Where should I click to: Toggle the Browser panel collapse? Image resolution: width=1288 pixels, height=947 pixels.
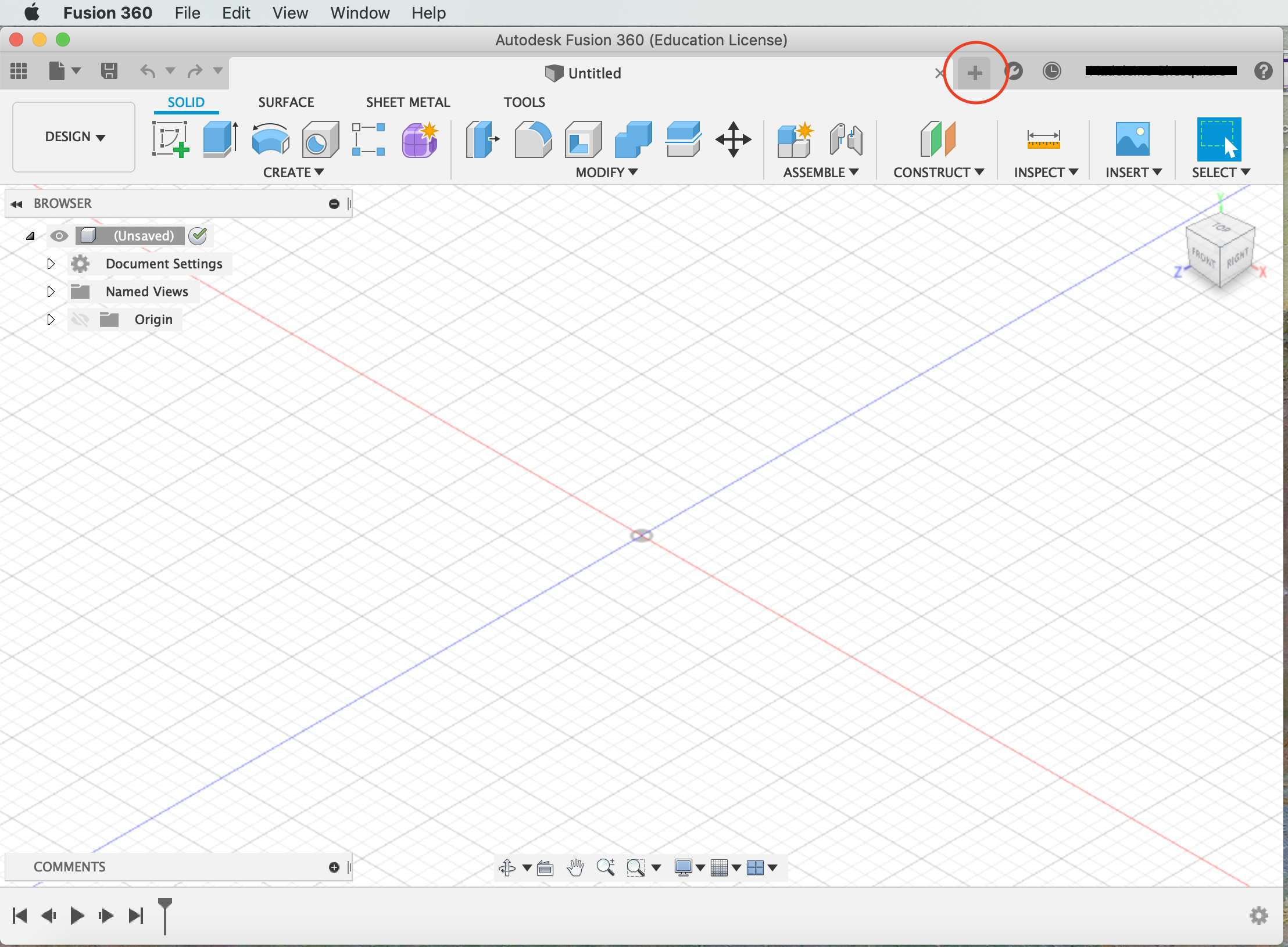(17, 203)
